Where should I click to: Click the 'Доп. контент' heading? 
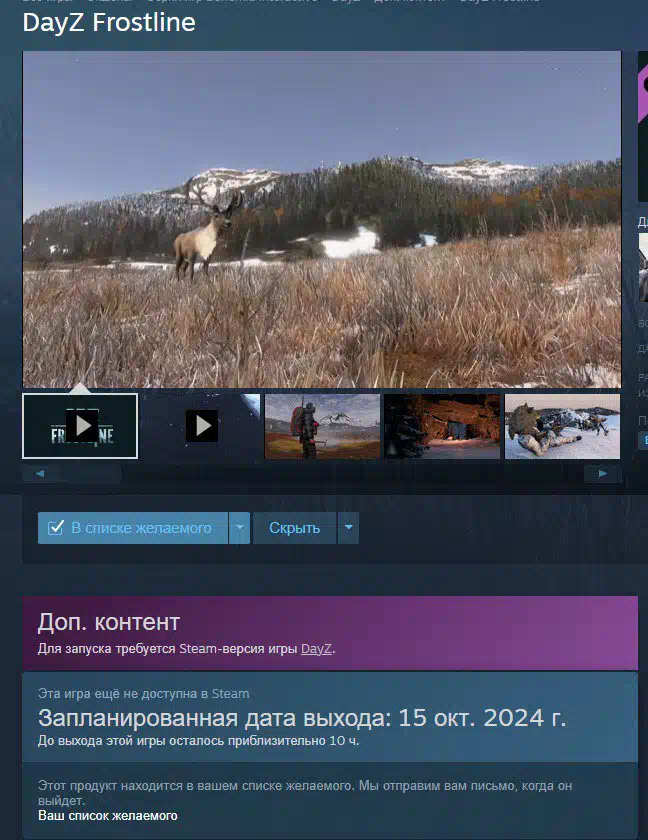(109, 622)
